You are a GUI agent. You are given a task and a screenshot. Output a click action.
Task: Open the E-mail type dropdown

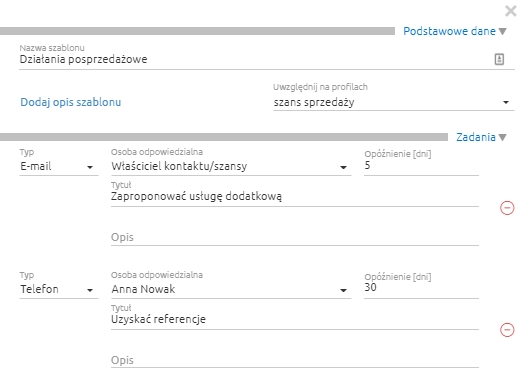click(59, 166)
